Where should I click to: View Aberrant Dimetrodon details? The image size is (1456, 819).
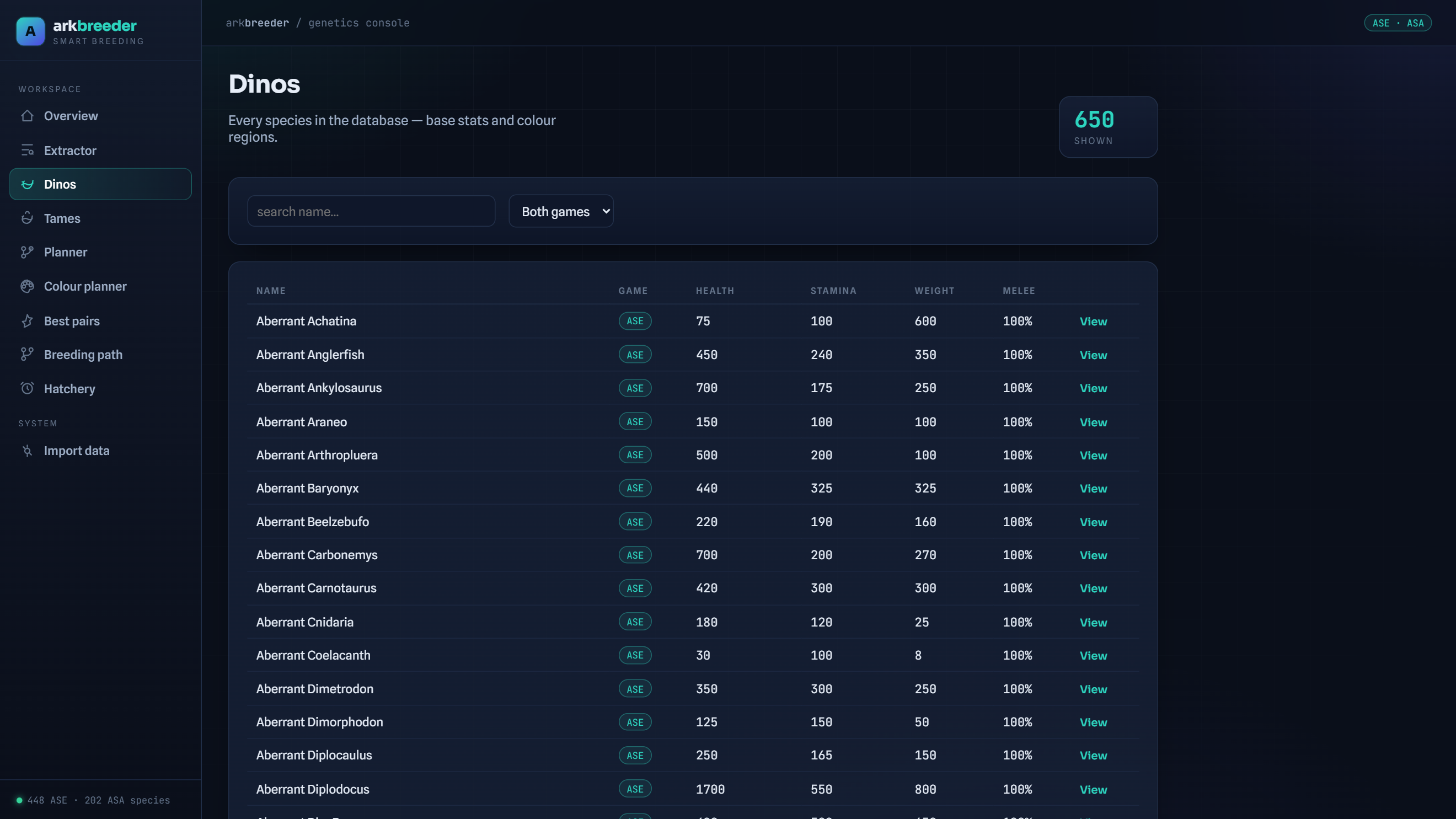(1093, 689)
